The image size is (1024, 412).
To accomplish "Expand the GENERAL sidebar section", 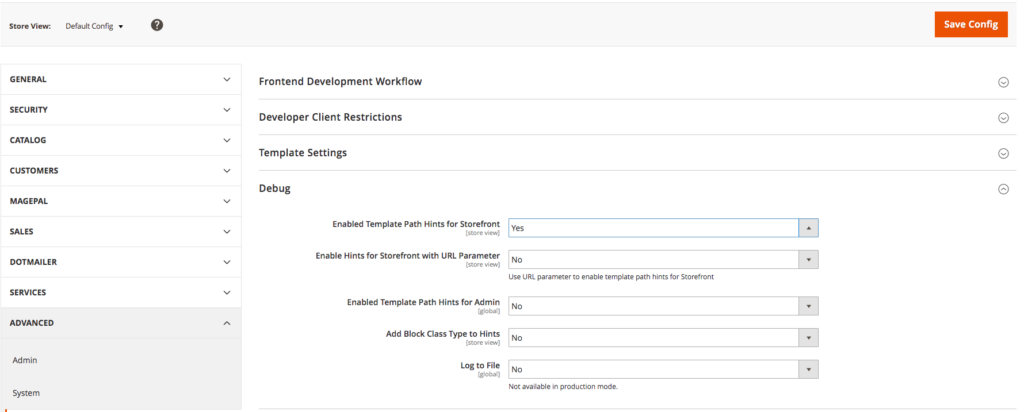I will coord(121,80).
